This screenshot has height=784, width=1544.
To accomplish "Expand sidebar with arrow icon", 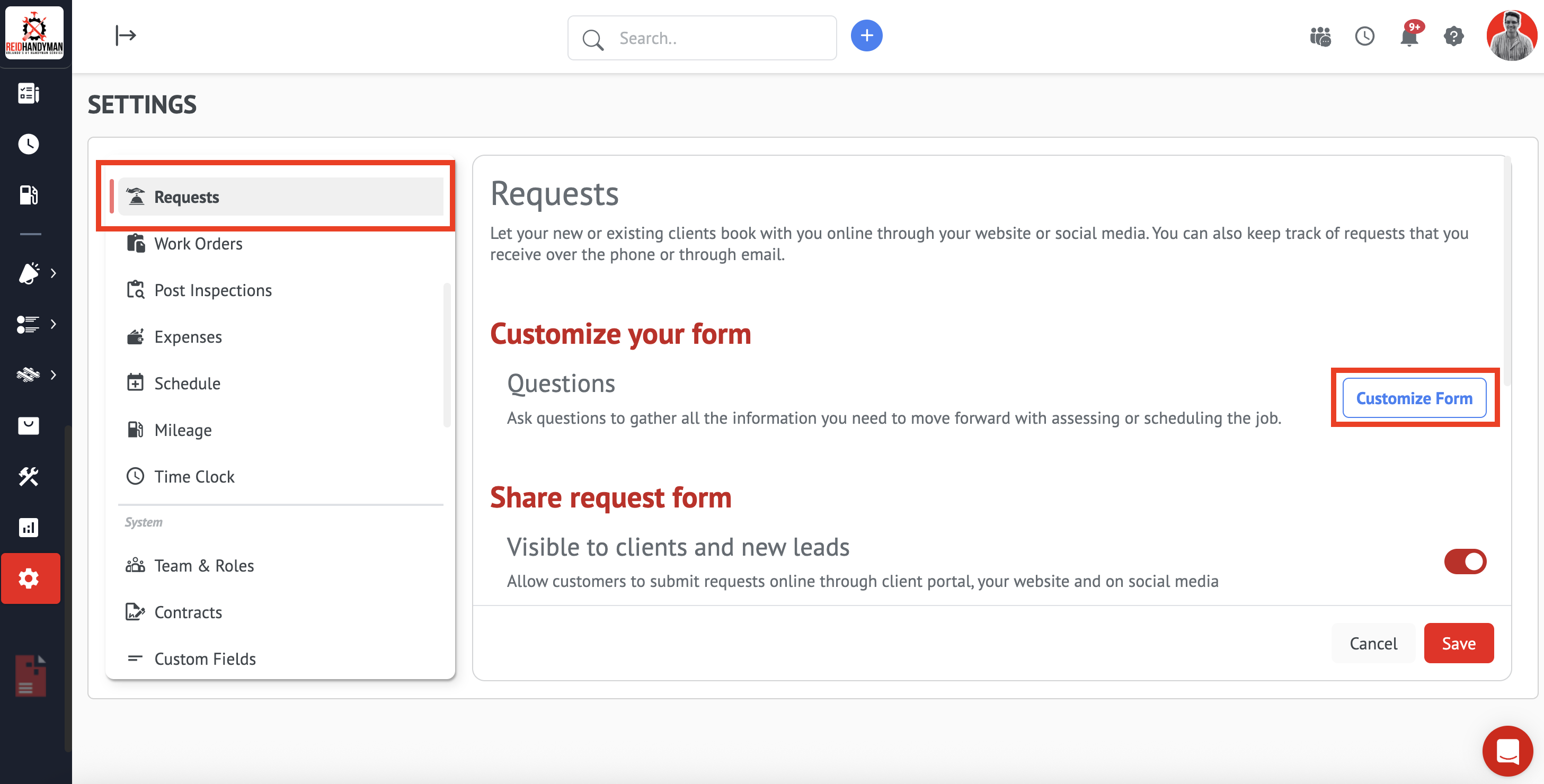I will coord(125,36).
